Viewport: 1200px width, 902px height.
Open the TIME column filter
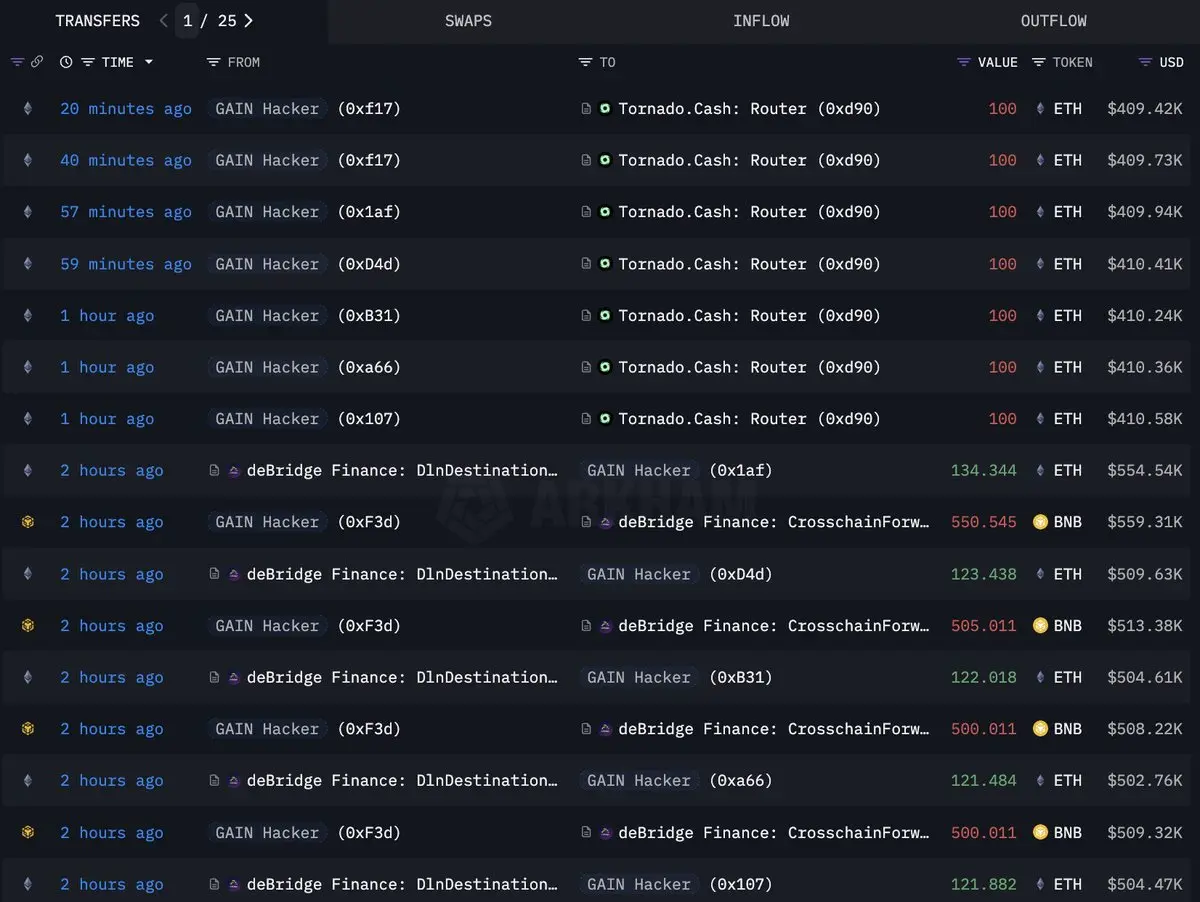click(88, 62)
